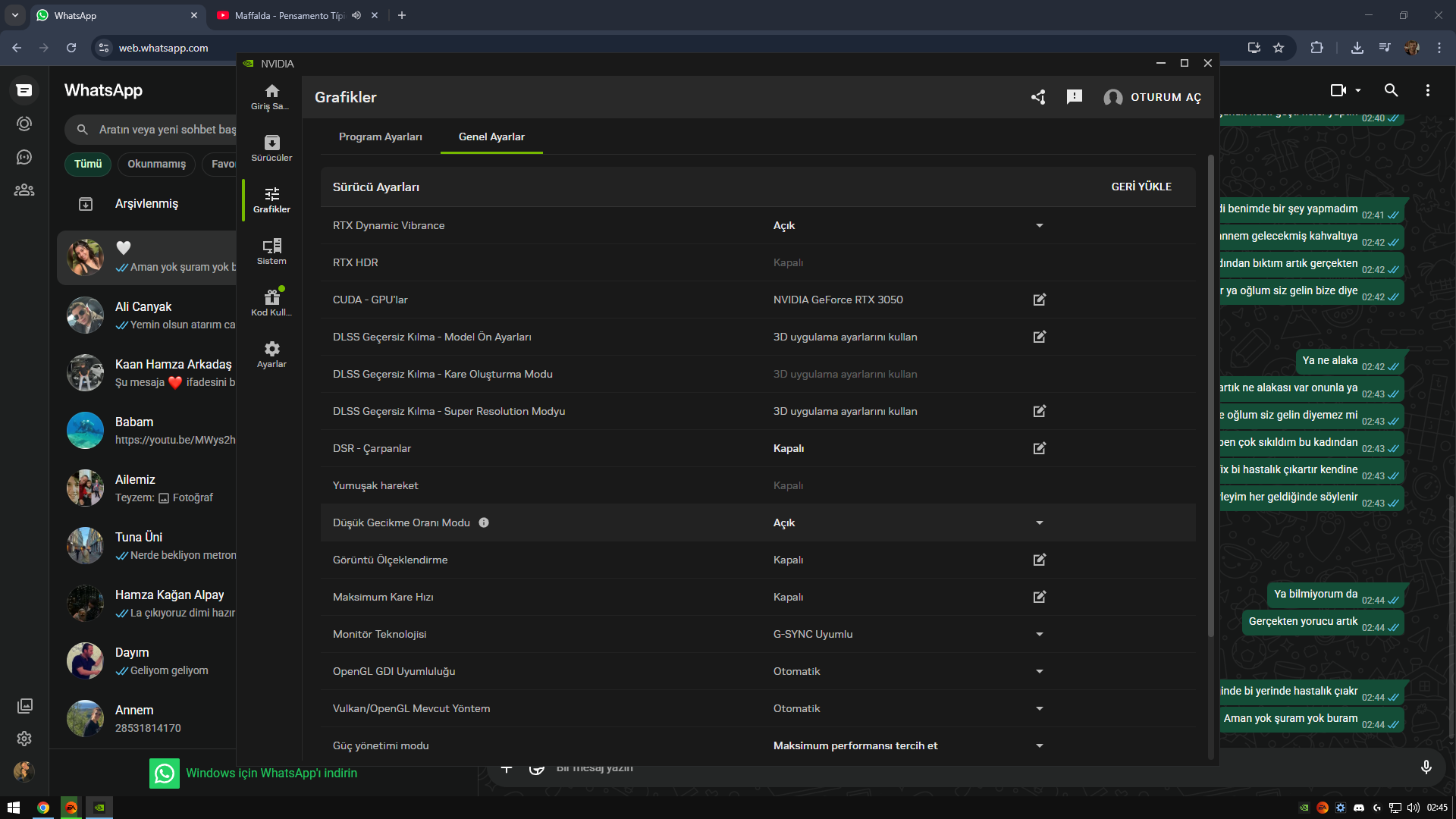Open the Dayım chat

tap(147, 661)
